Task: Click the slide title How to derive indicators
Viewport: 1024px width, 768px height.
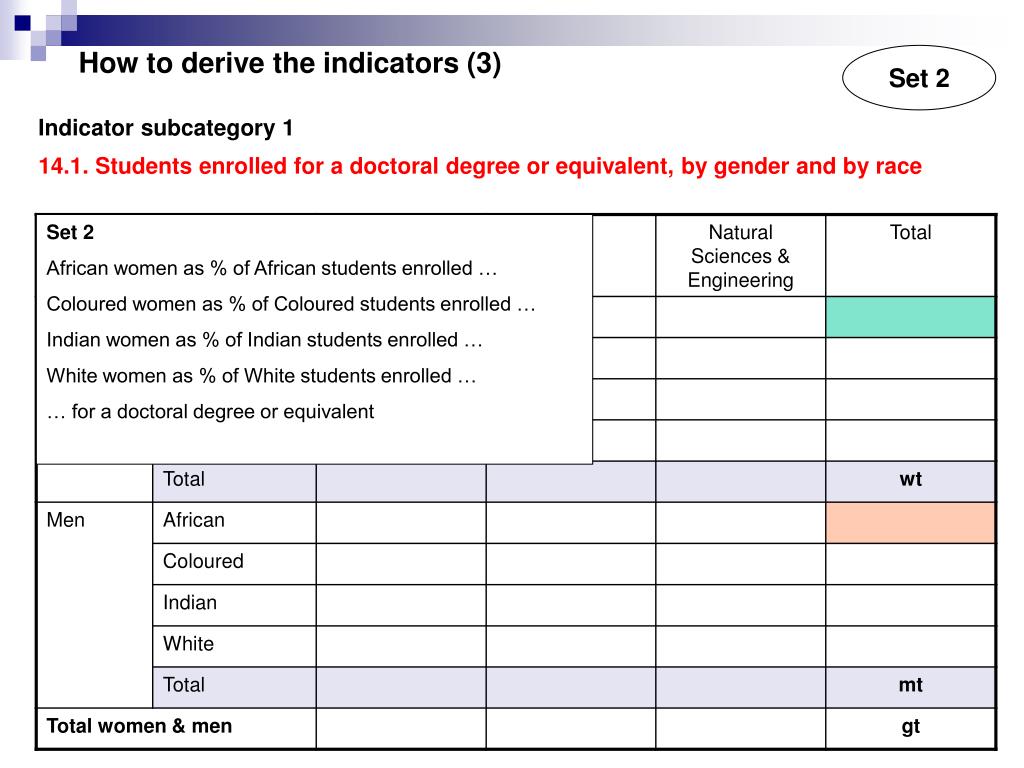Action: pos(290,63)
